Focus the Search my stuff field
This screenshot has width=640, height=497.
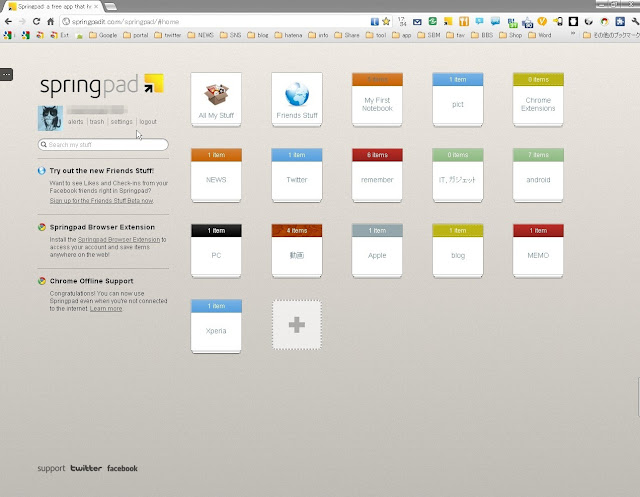pyautogui.click(x=103, y=144)
